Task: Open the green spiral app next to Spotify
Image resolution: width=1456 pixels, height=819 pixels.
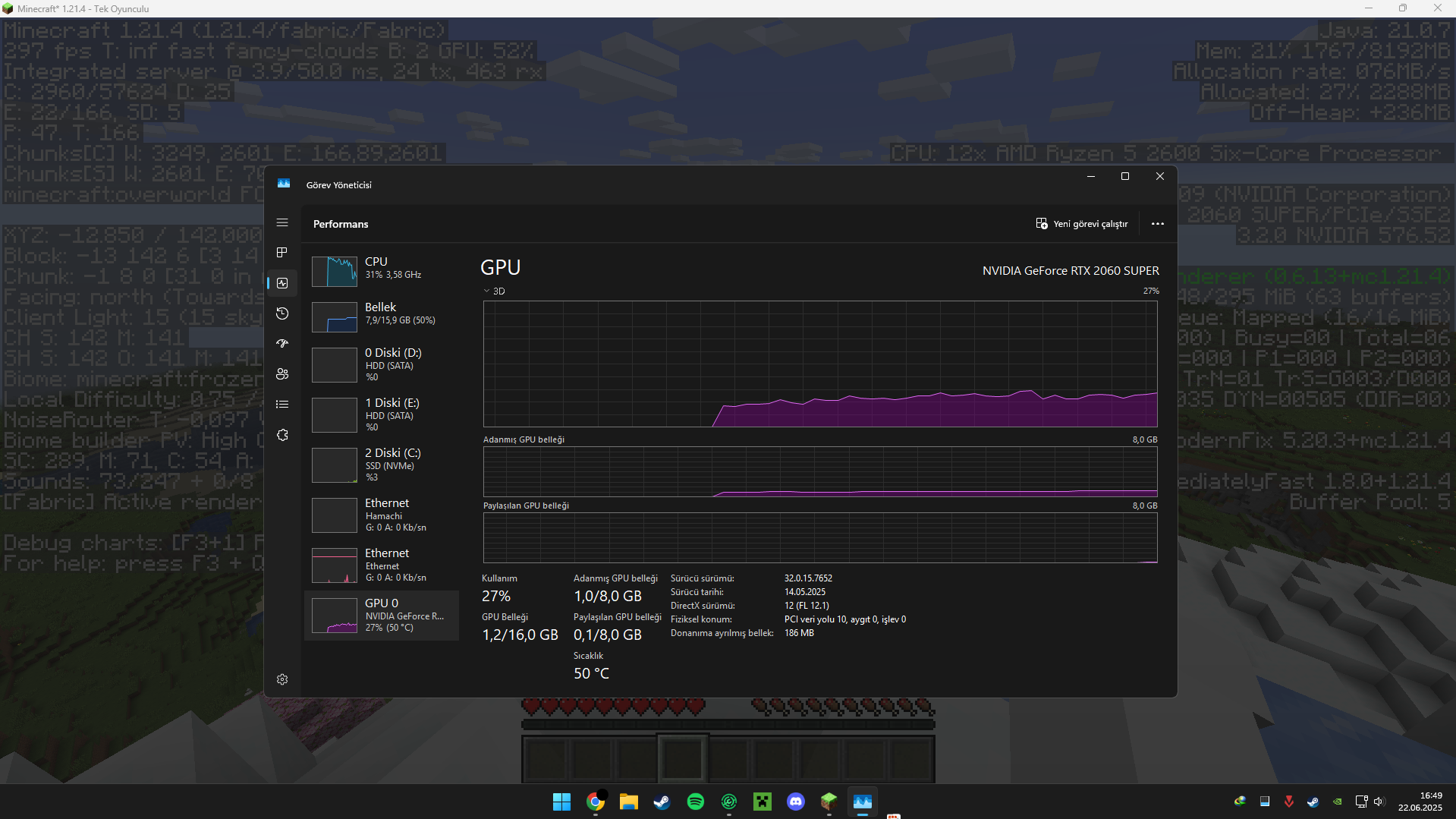Action: (729, 802)
